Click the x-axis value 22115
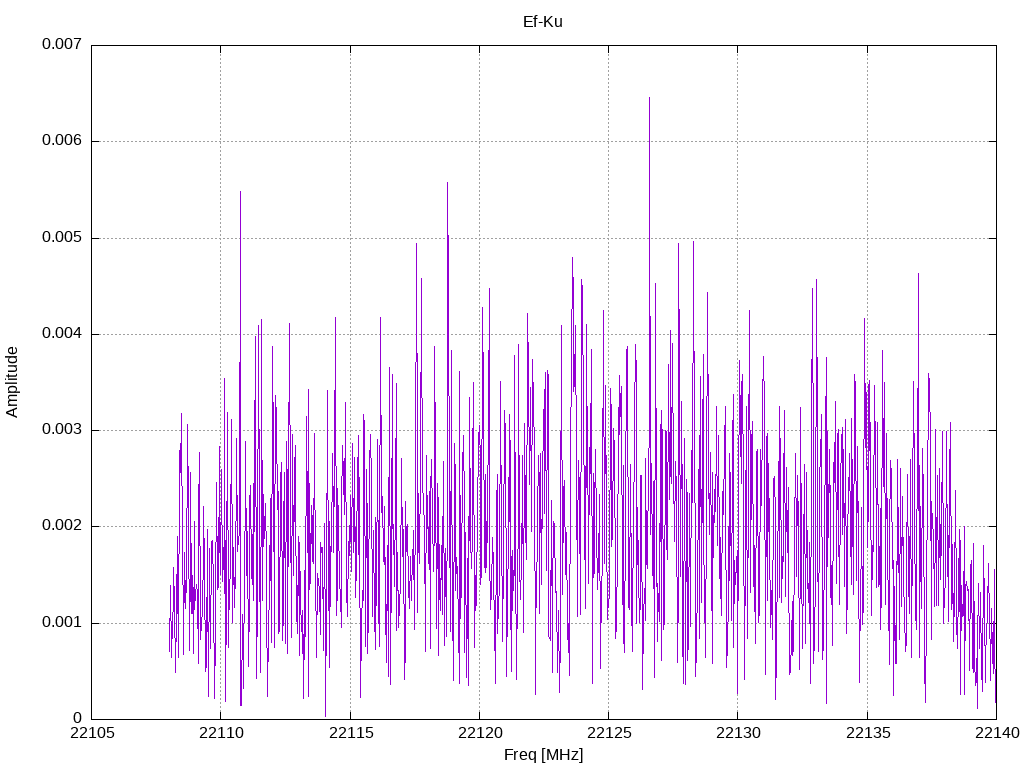The image size is (1024, 768). click(351, 733)
